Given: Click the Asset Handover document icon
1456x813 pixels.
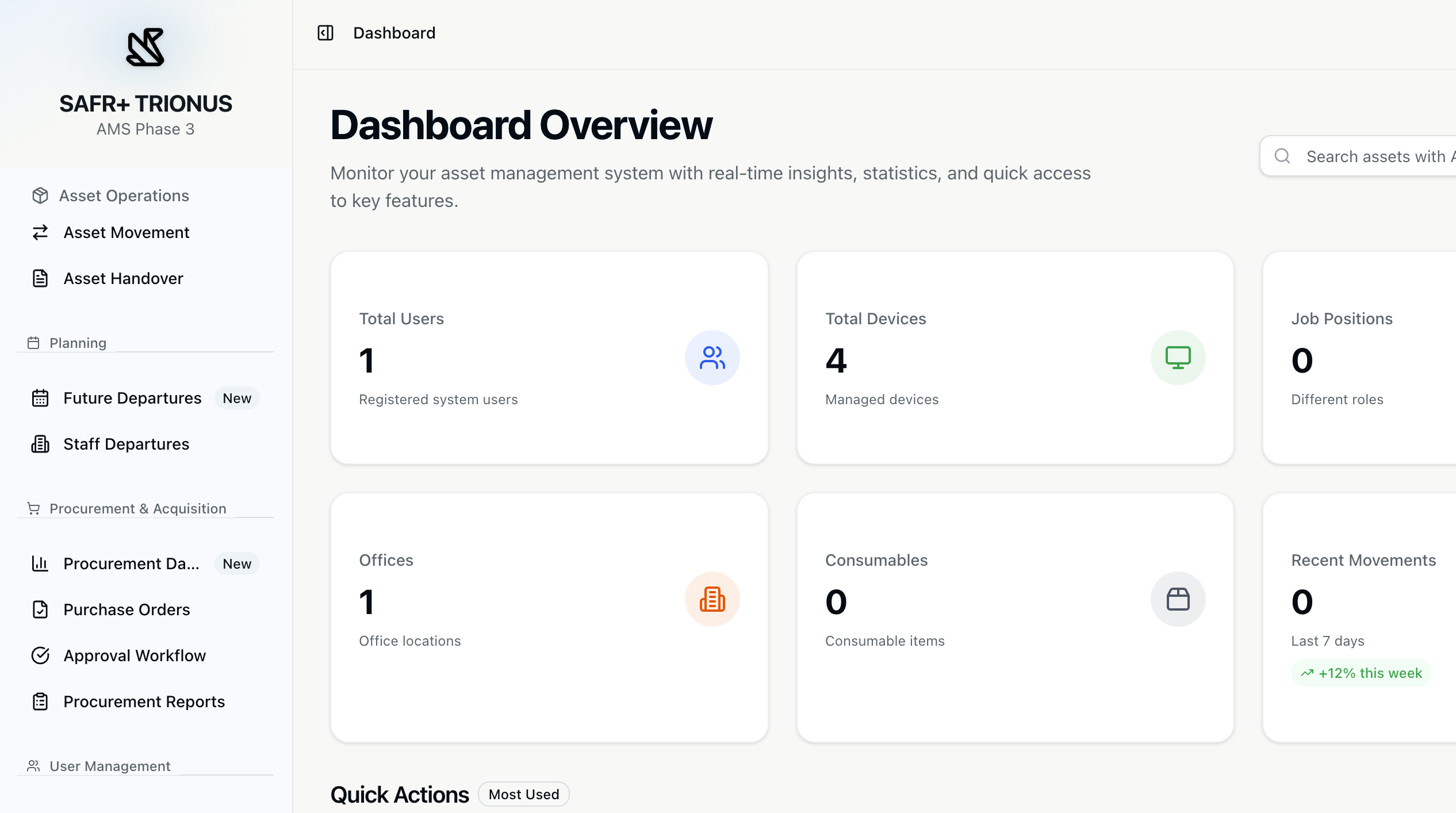Looking at the screenshot, I should coord(40,278).
